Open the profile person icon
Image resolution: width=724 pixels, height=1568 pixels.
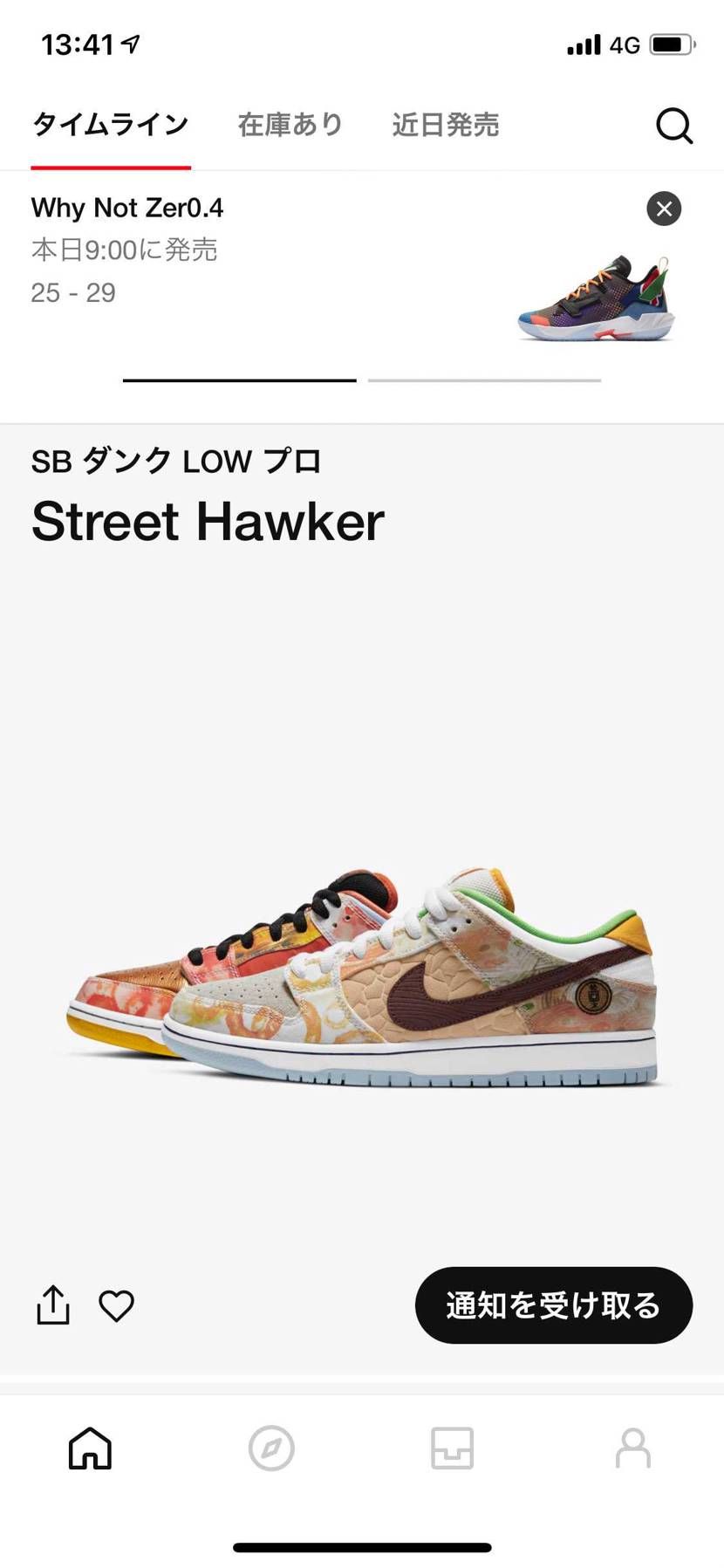(x=633, y=1448)
